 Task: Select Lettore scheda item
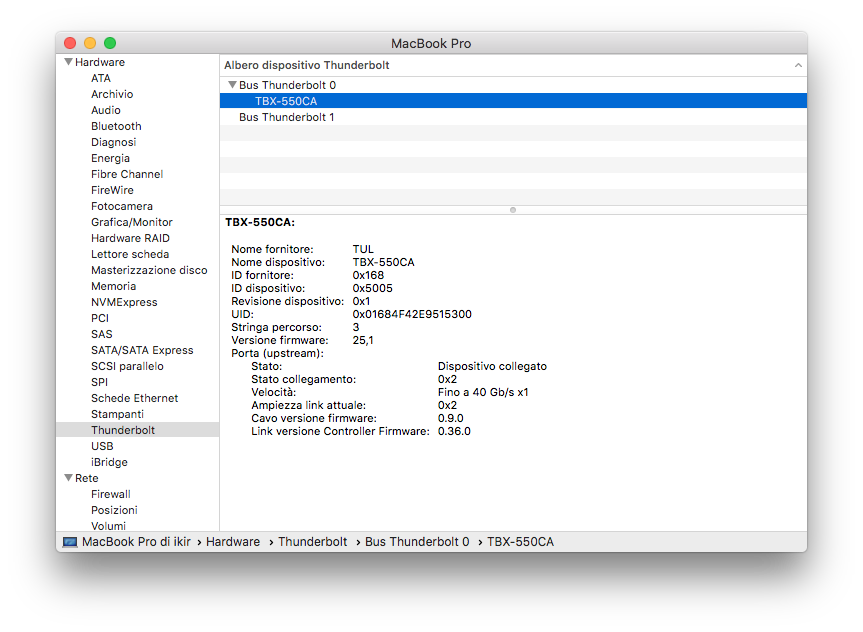pos(130,254)
